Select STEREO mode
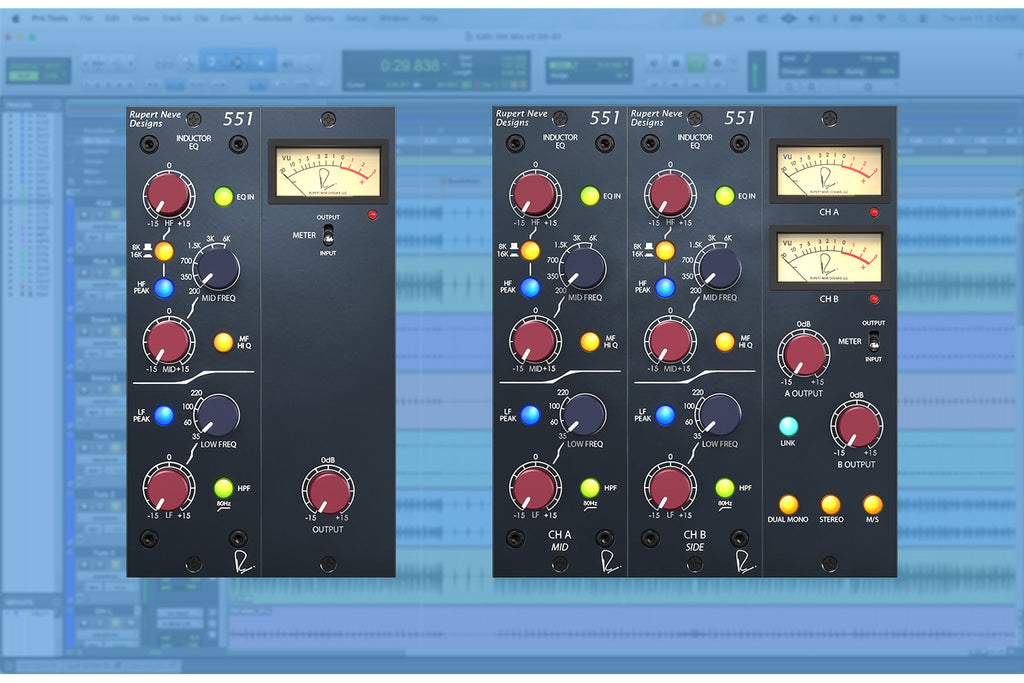Screen dimensions: 1024x683 (x=831, y=504)
